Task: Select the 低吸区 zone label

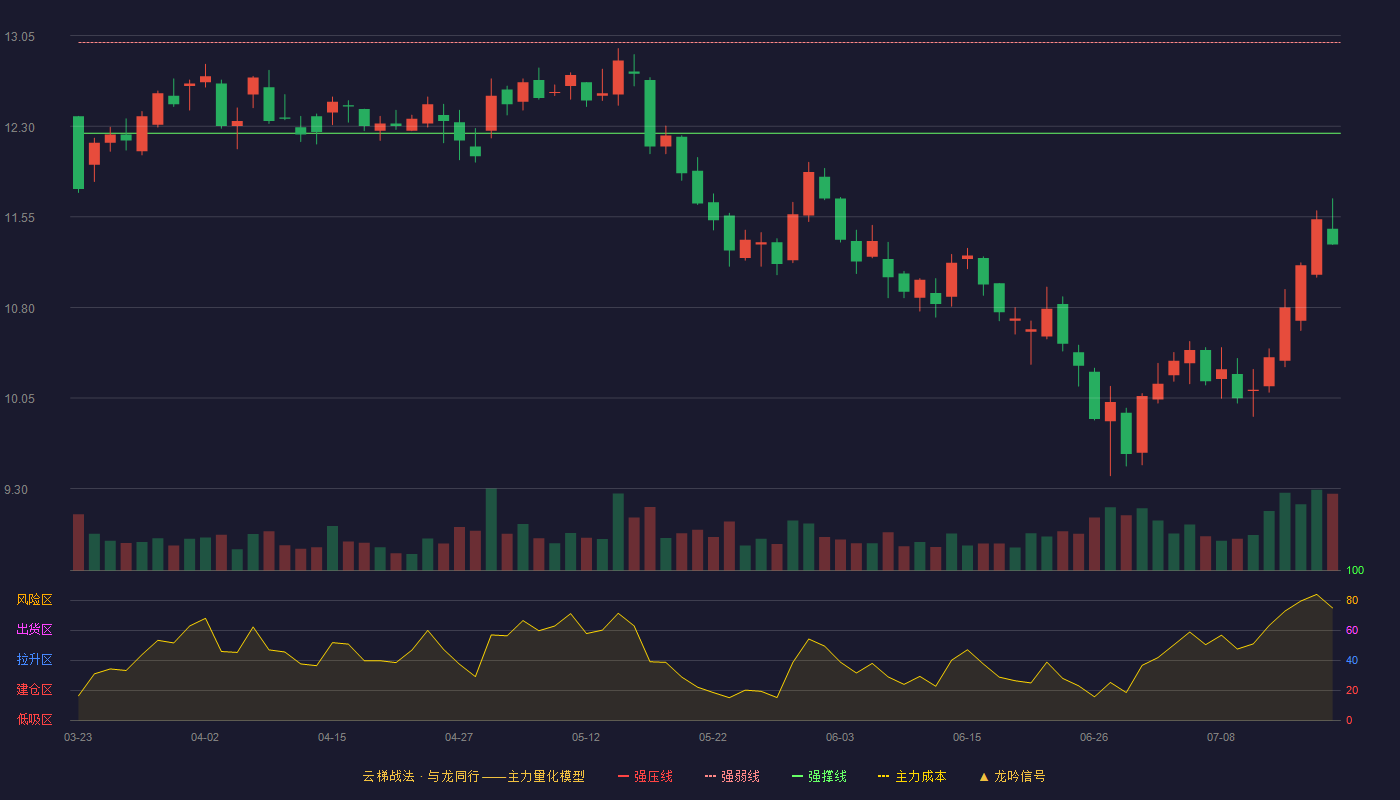Action: [x=34, y=720]
